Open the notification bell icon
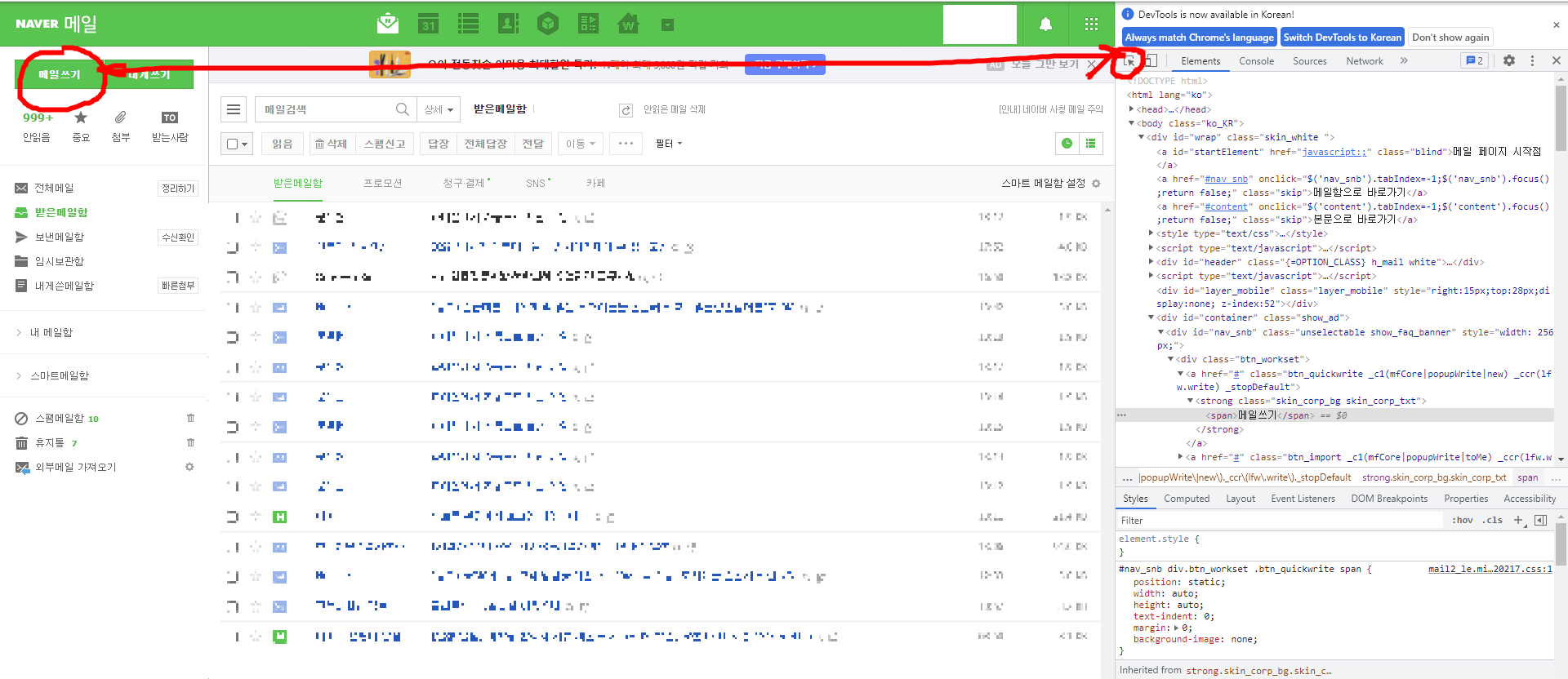The height and width of the screenshot is (679, 1568). click(x=1045, y=24)
